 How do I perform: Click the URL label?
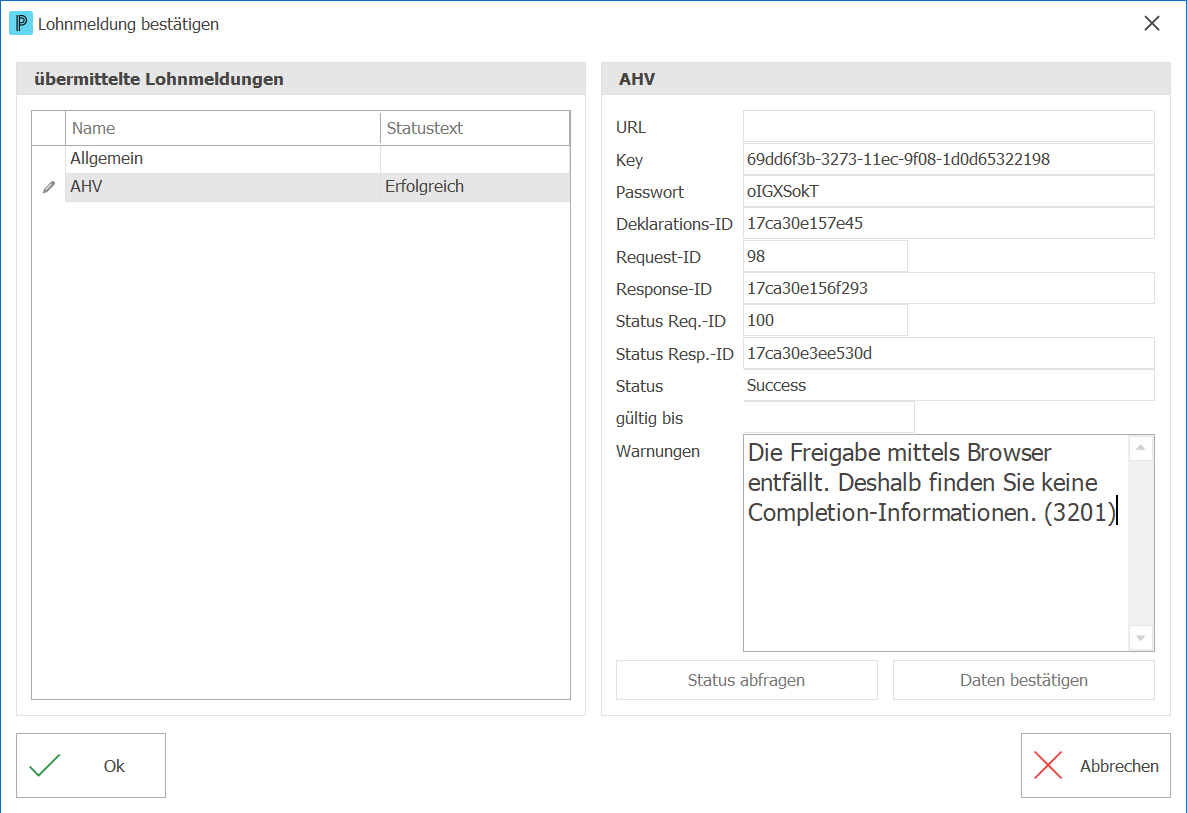pos(631,127)
